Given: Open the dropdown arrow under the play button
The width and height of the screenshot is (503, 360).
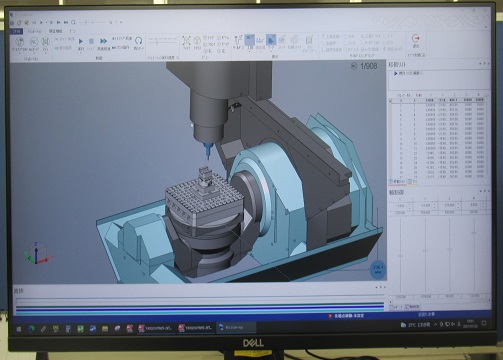Looking at the screenshot, I should 81,53.
